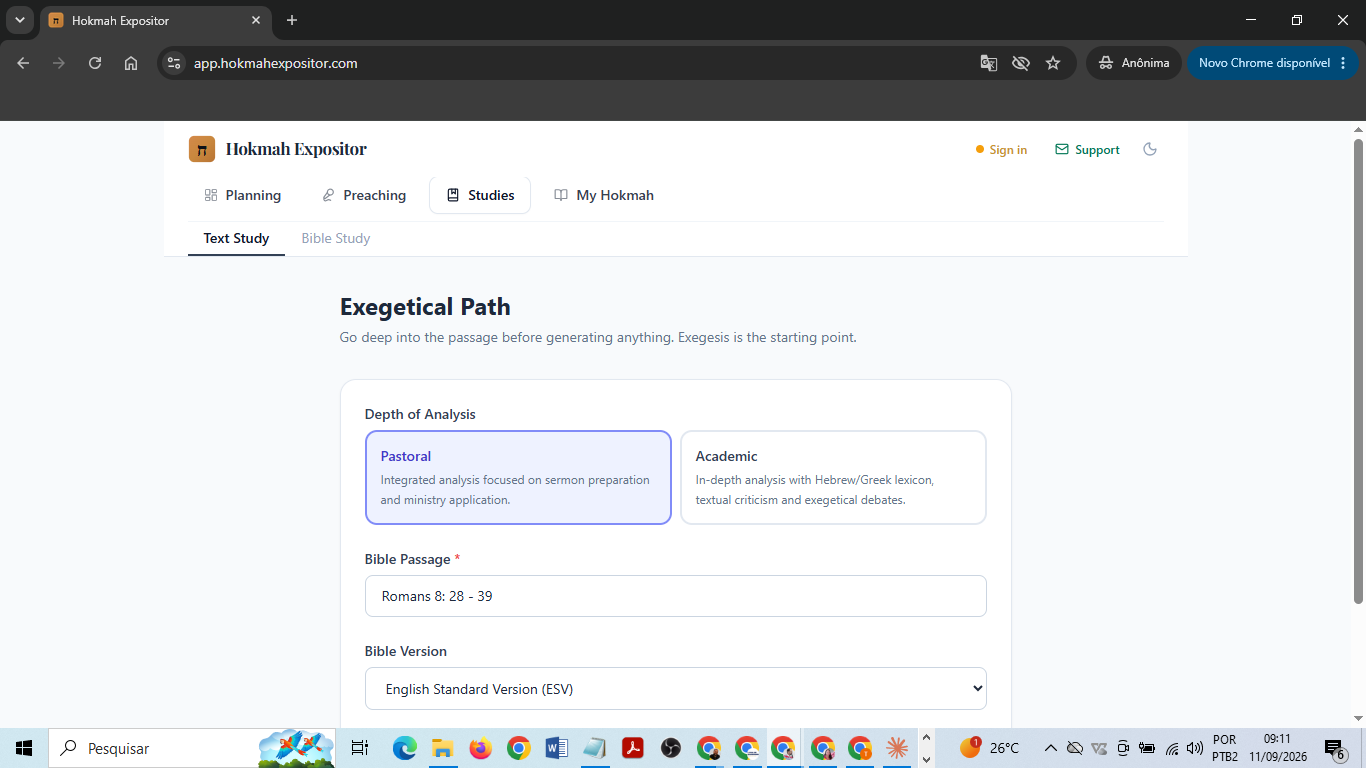Click the Sign in link

pos(1001,150)
